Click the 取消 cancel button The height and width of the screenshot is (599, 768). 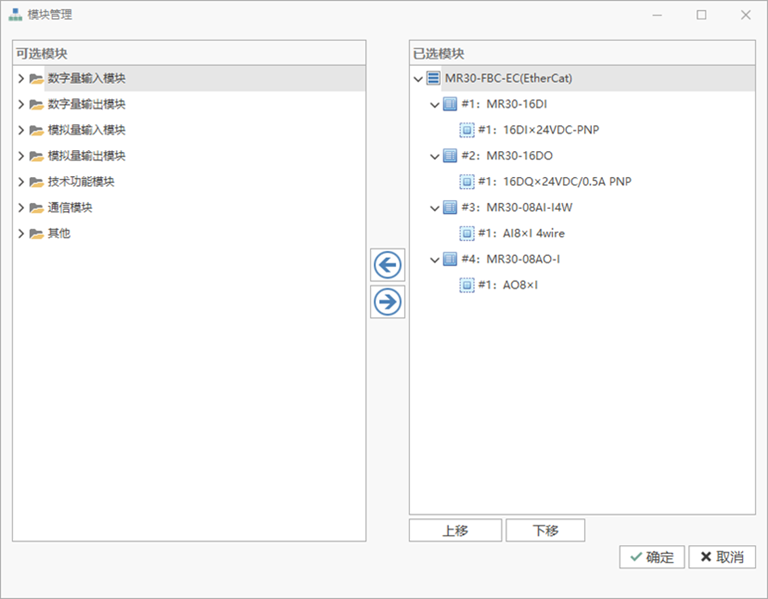coord(722,557)
